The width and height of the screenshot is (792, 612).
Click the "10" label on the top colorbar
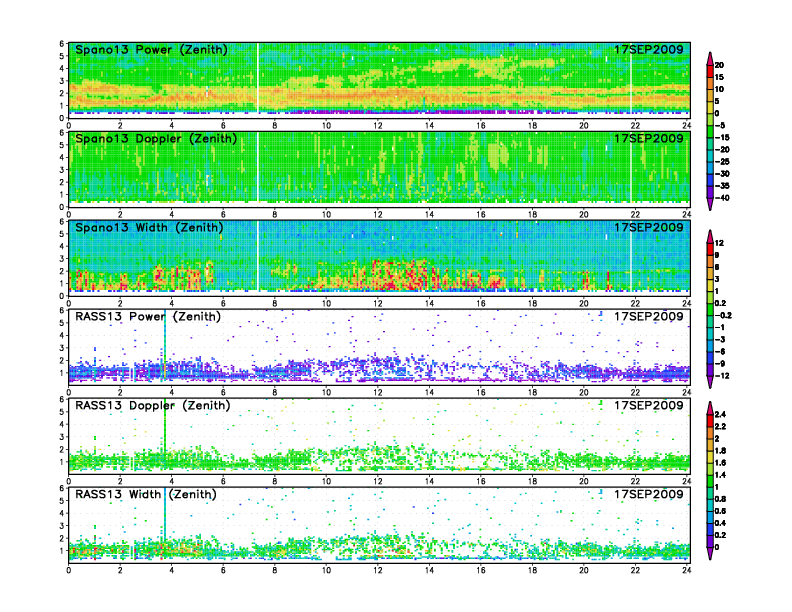[x=719, y=89]
